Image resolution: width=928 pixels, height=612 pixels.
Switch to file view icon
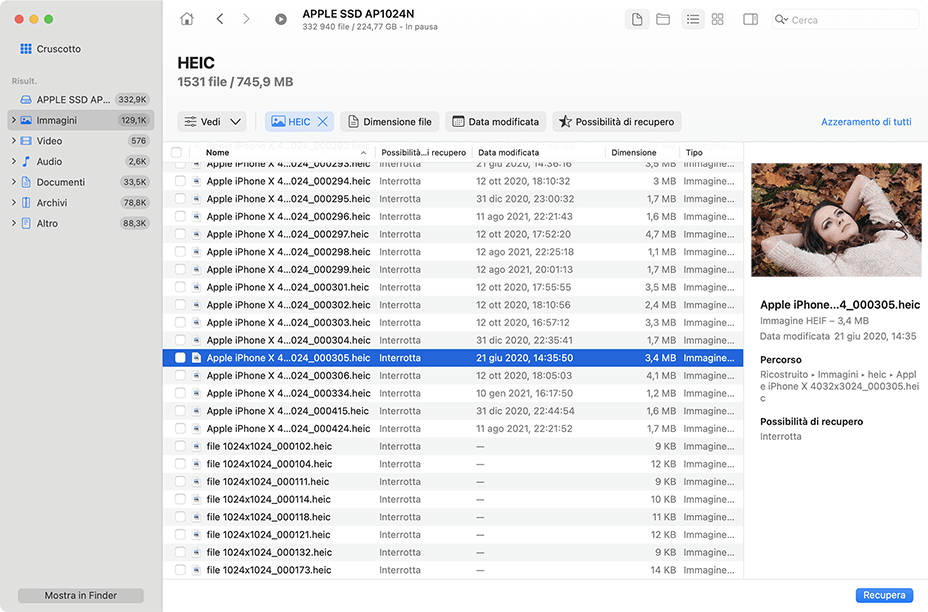click(637, 20)
